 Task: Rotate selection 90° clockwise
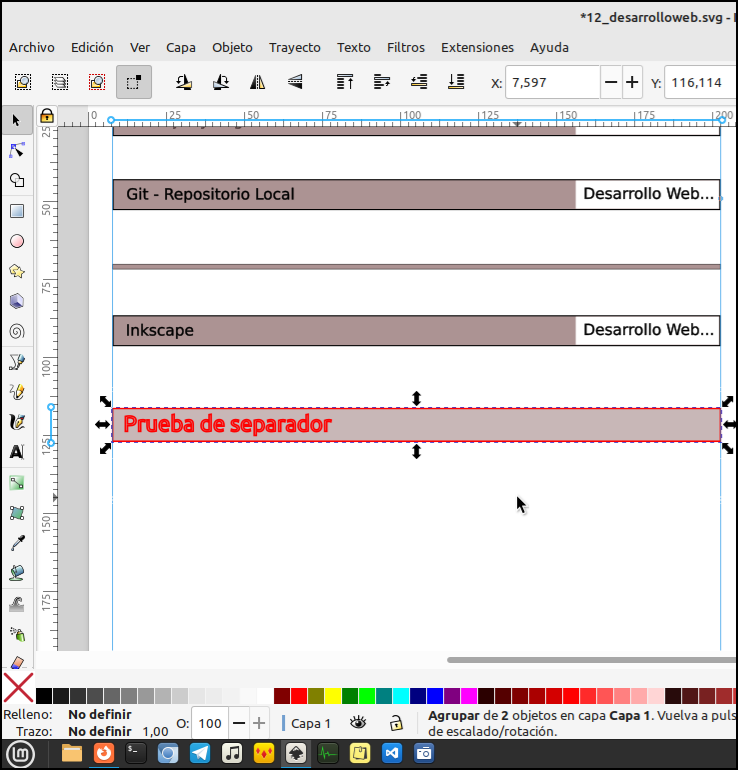220,82
